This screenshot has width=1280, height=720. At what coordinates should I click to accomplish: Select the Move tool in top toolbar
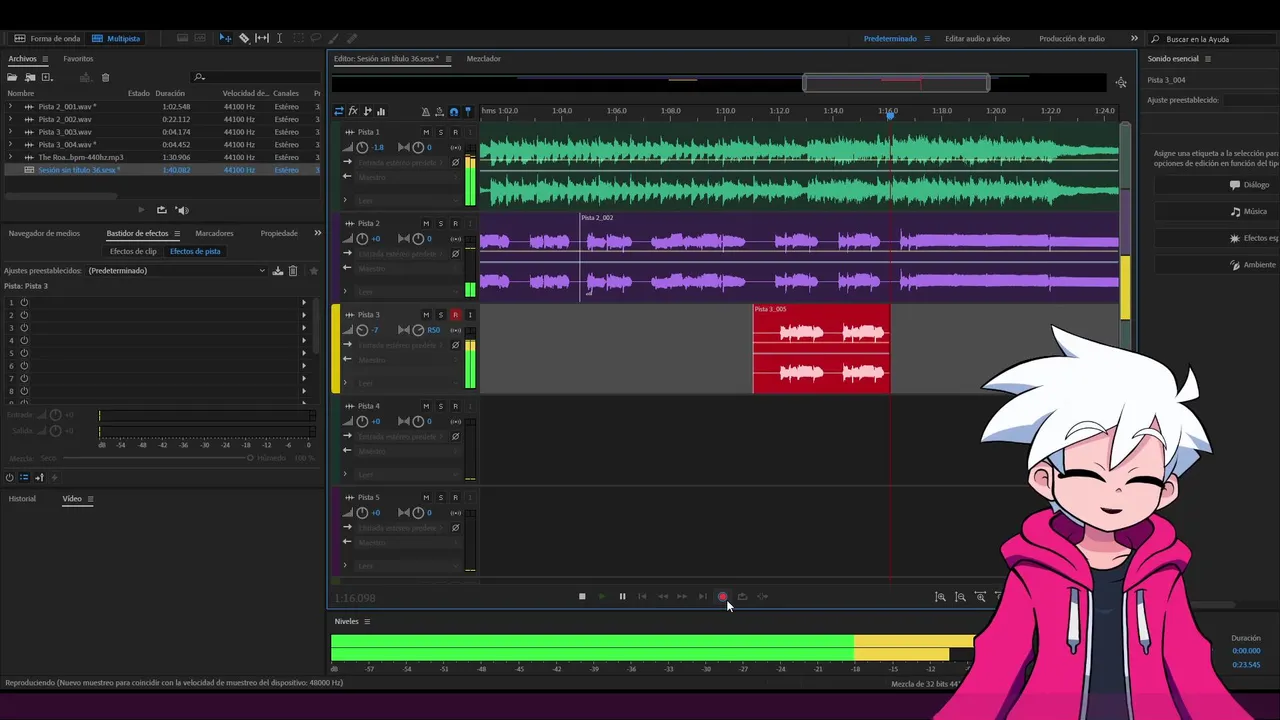pyautogui.click(x=225, y=38)
